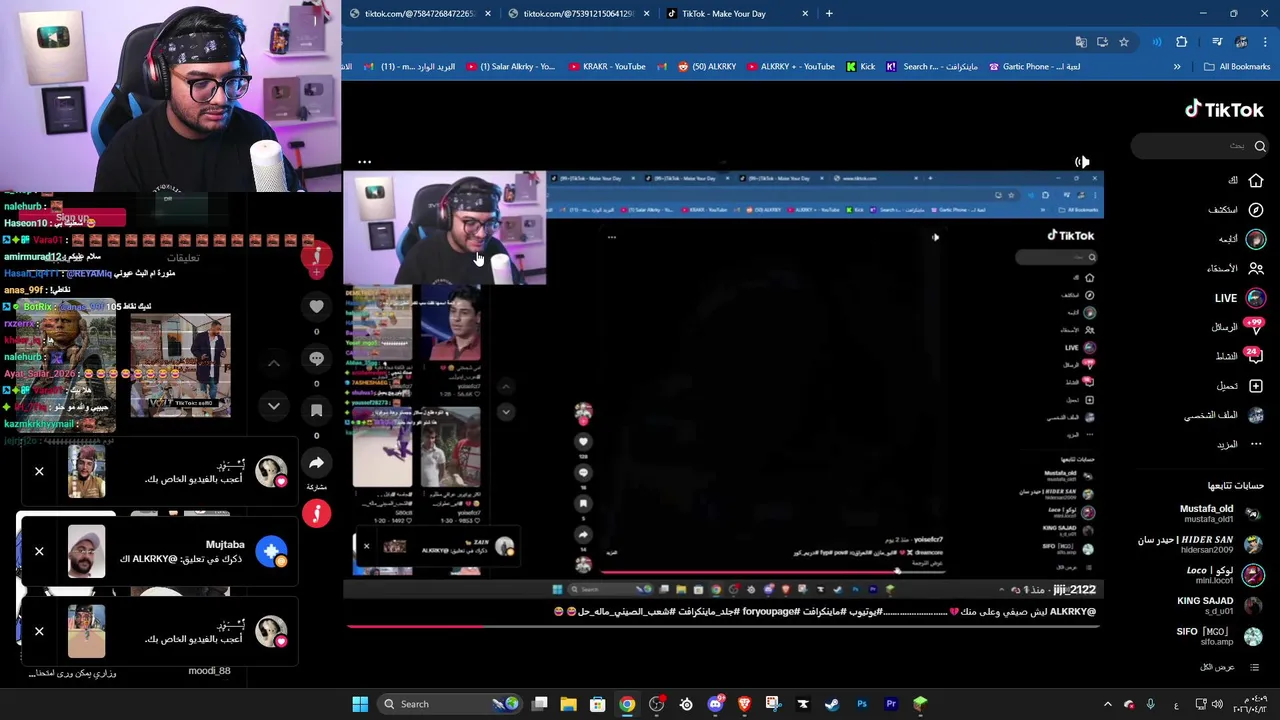Screen dimensions: 1280x720
Task: Click the system tray volume icon
Action: (1217, 704)
